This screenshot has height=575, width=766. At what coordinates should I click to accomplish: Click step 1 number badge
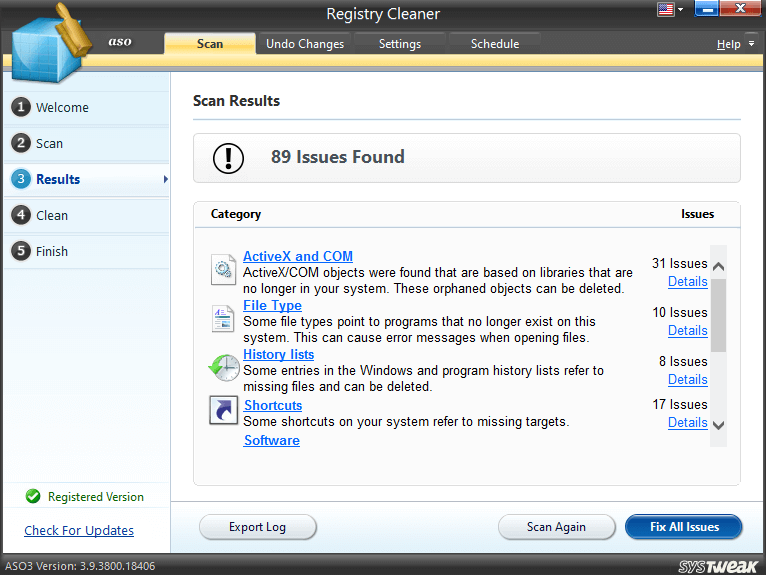click(x=21, y=107)
